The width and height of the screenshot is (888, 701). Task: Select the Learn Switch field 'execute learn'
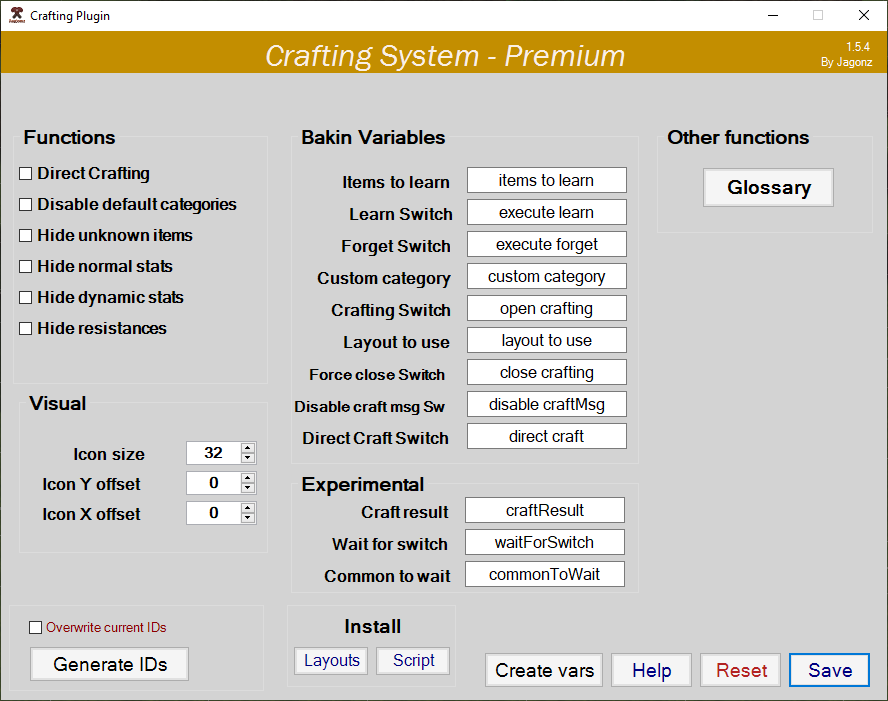[x=547, y=212]
